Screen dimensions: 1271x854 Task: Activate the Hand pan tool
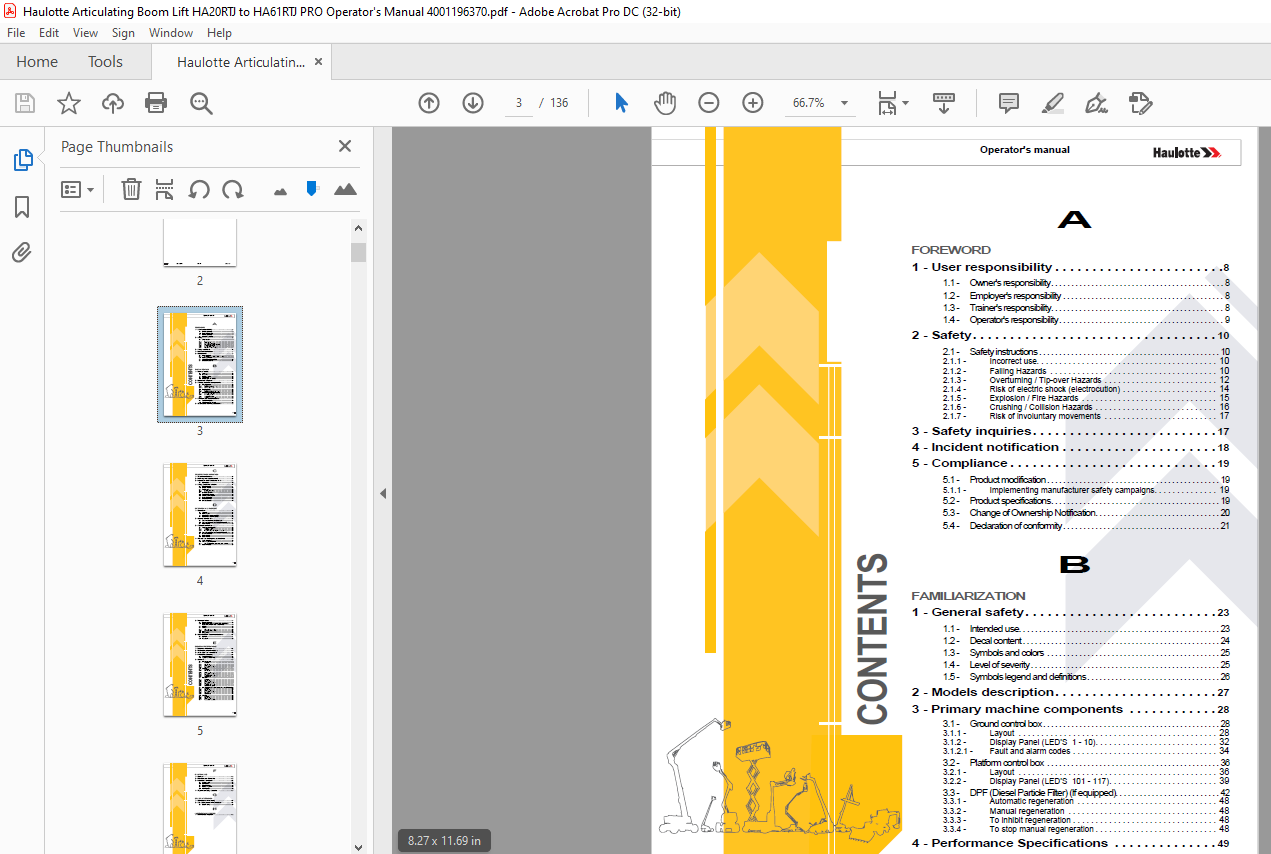665,103
